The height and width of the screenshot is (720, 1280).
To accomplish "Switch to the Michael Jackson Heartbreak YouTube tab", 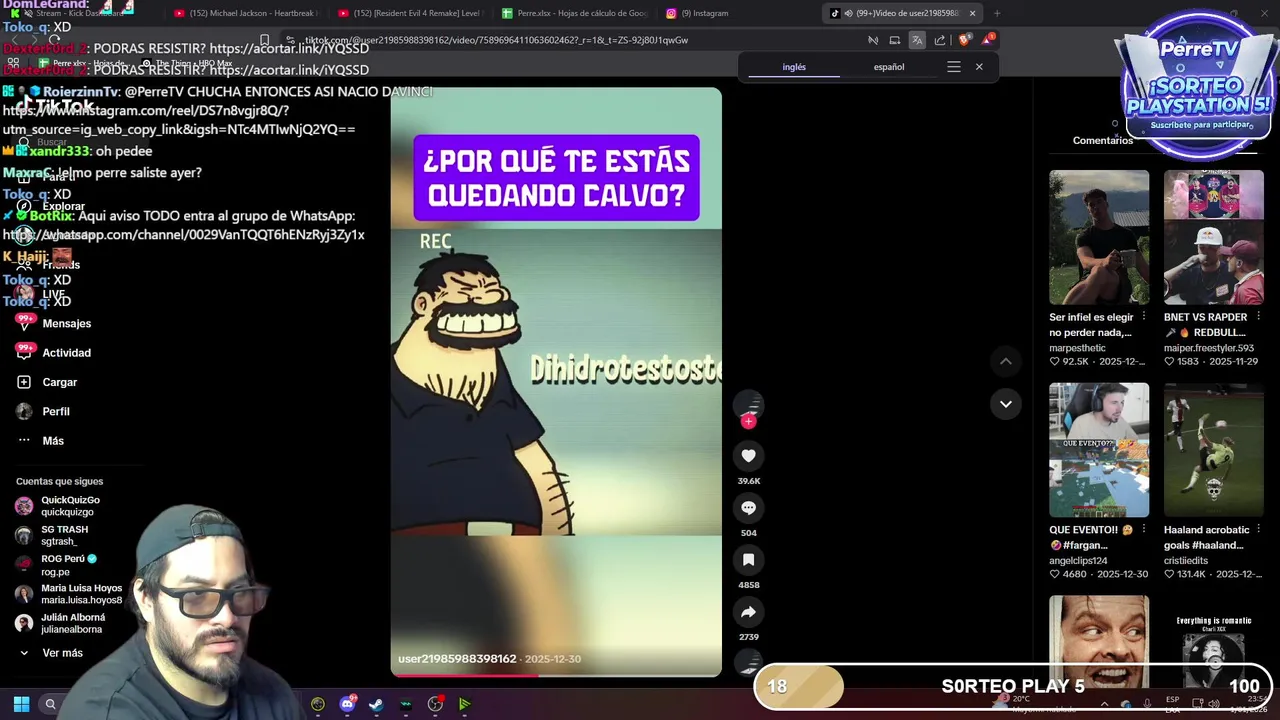I will pos(245,13).
